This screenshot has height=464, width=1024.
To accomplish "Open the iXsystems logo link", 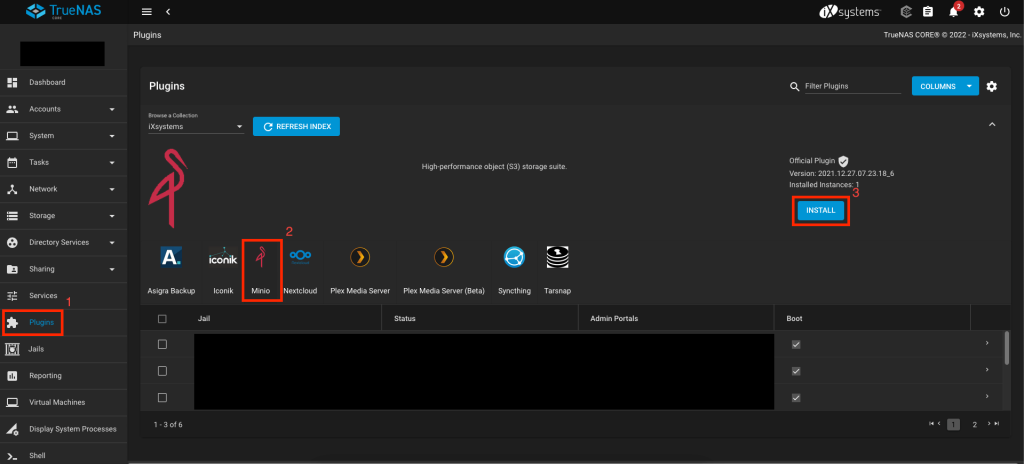I will (x=850, y=12).
